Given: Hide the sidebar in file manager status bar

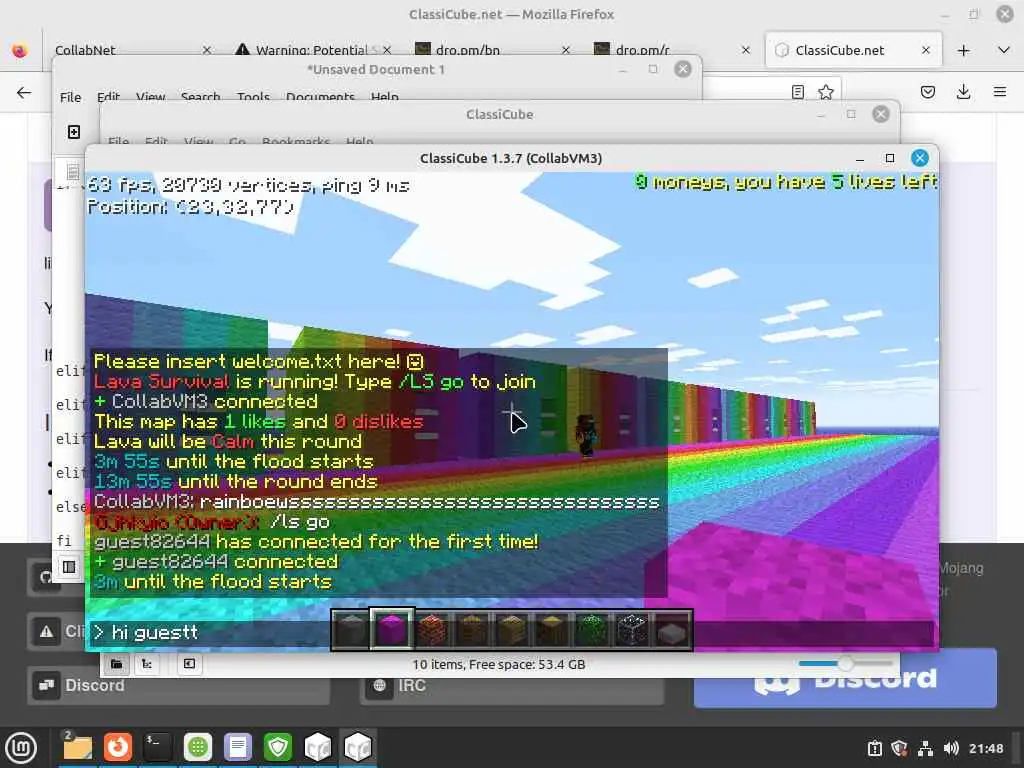Looking at the screenshot, I should tap(189, 664).
